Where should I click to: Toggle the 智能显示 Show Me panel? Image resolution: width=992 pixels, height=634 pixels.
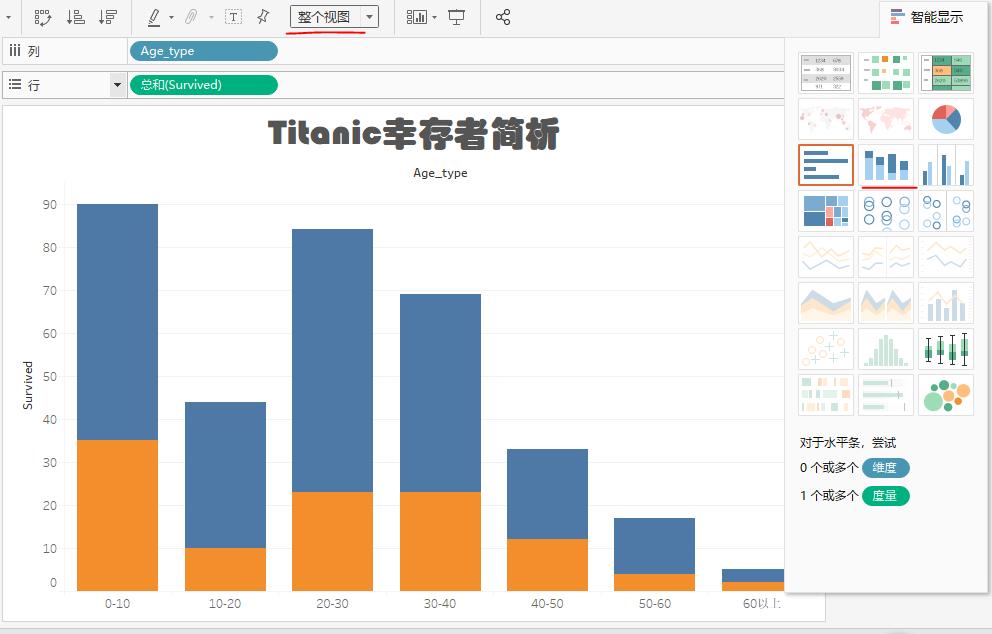point(927,17)
